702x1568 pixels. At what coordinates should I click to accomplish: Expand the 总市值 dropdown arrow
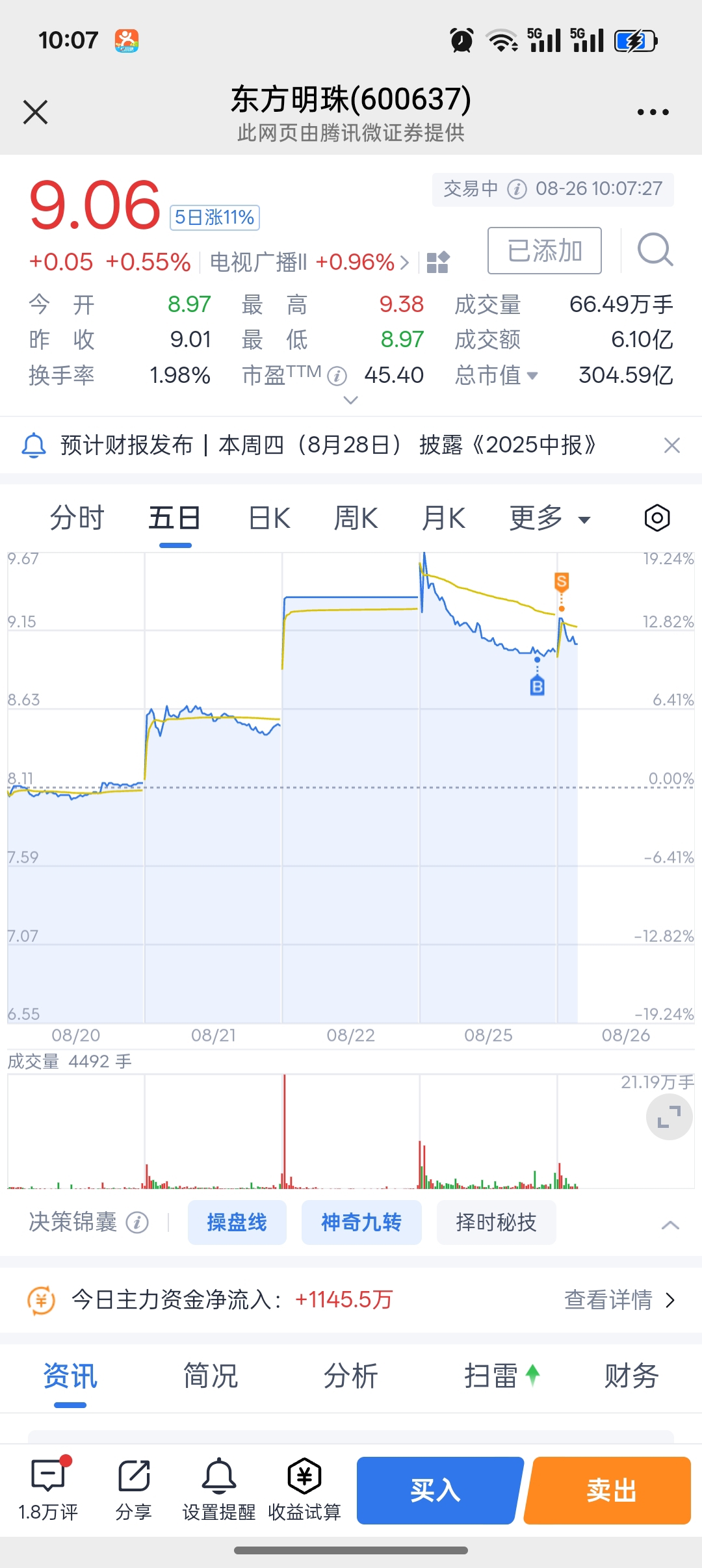[532, 375]
